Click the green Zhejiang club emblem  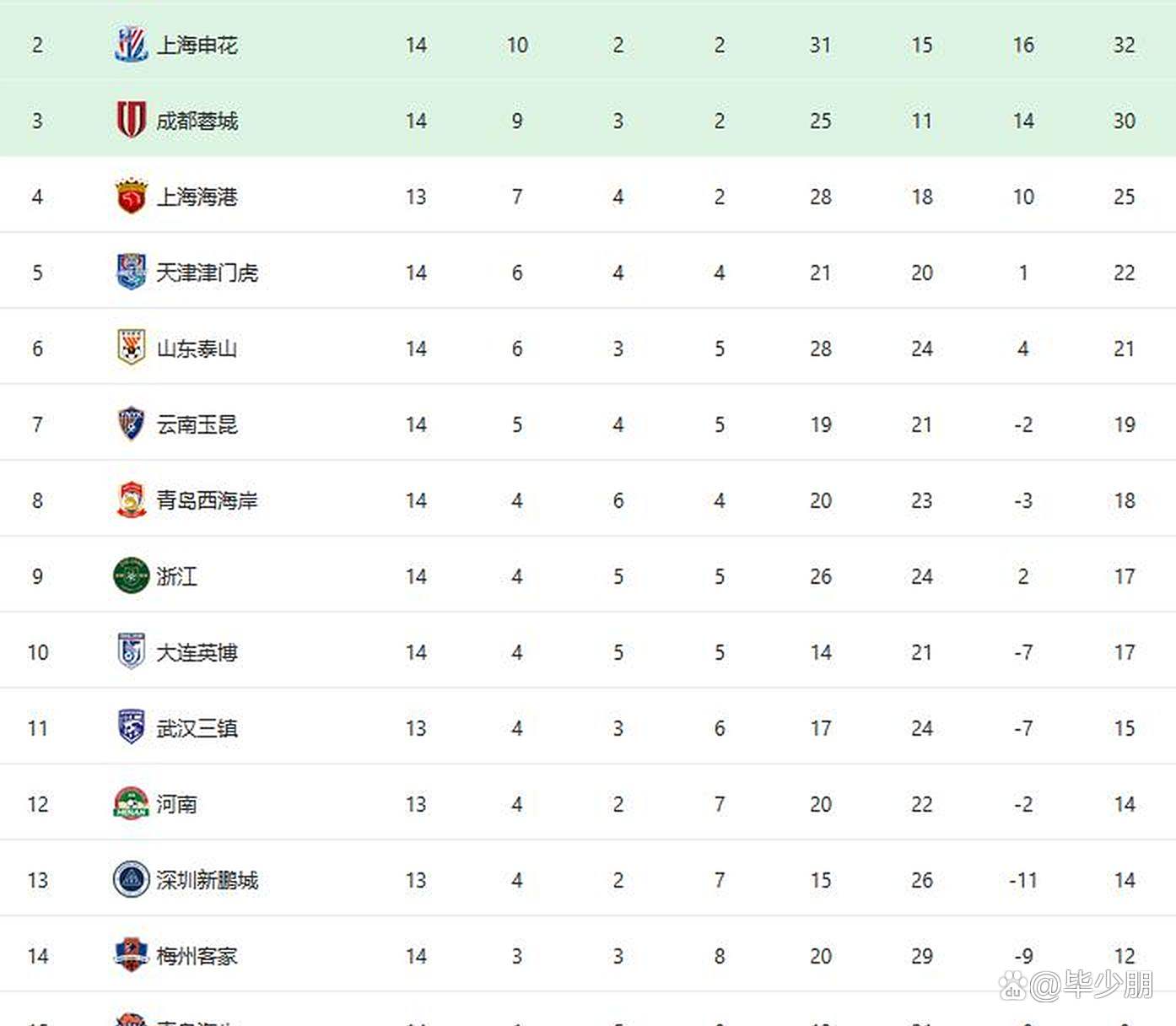click(x=131, y=575)
